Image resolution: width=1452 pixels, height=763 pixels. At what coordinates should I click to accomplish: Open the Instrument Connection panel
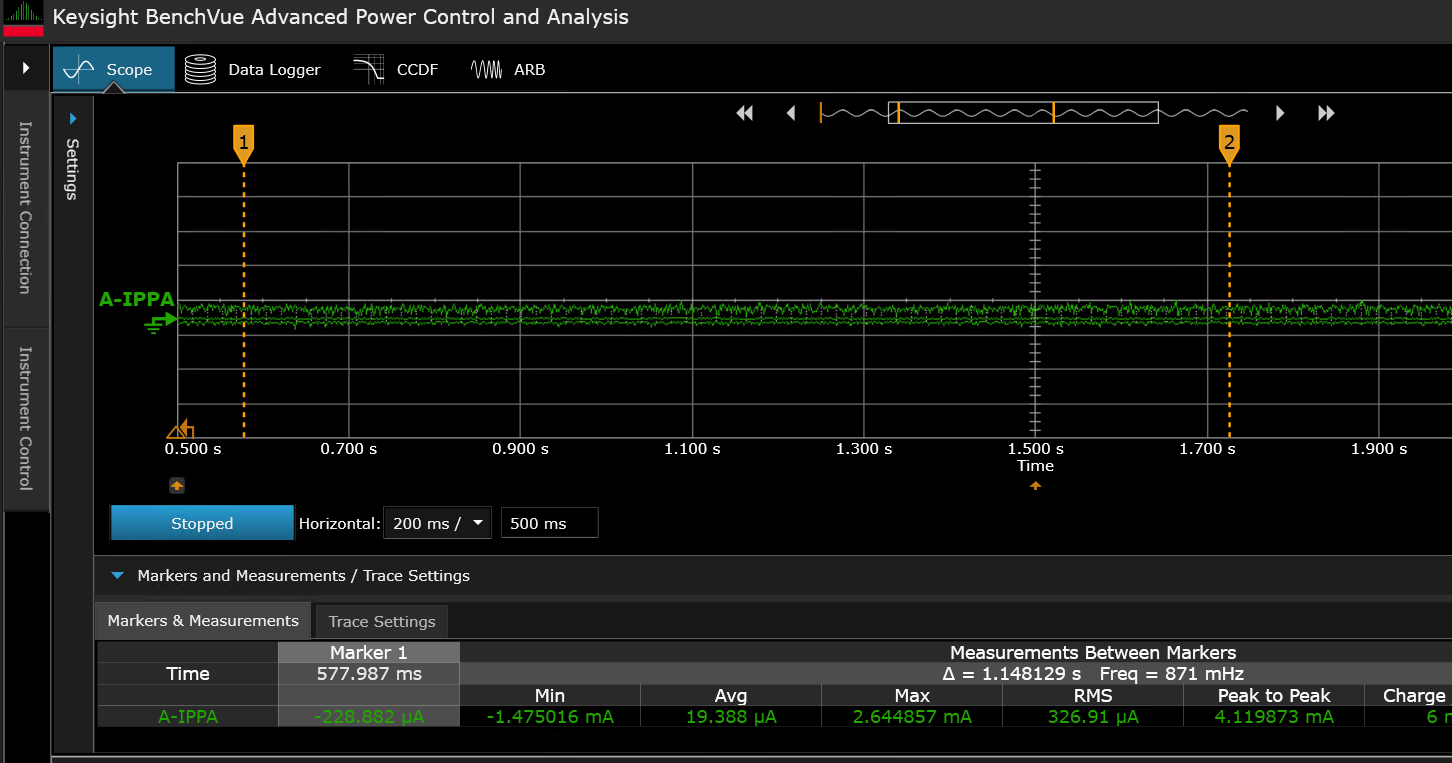click(26, 208)
